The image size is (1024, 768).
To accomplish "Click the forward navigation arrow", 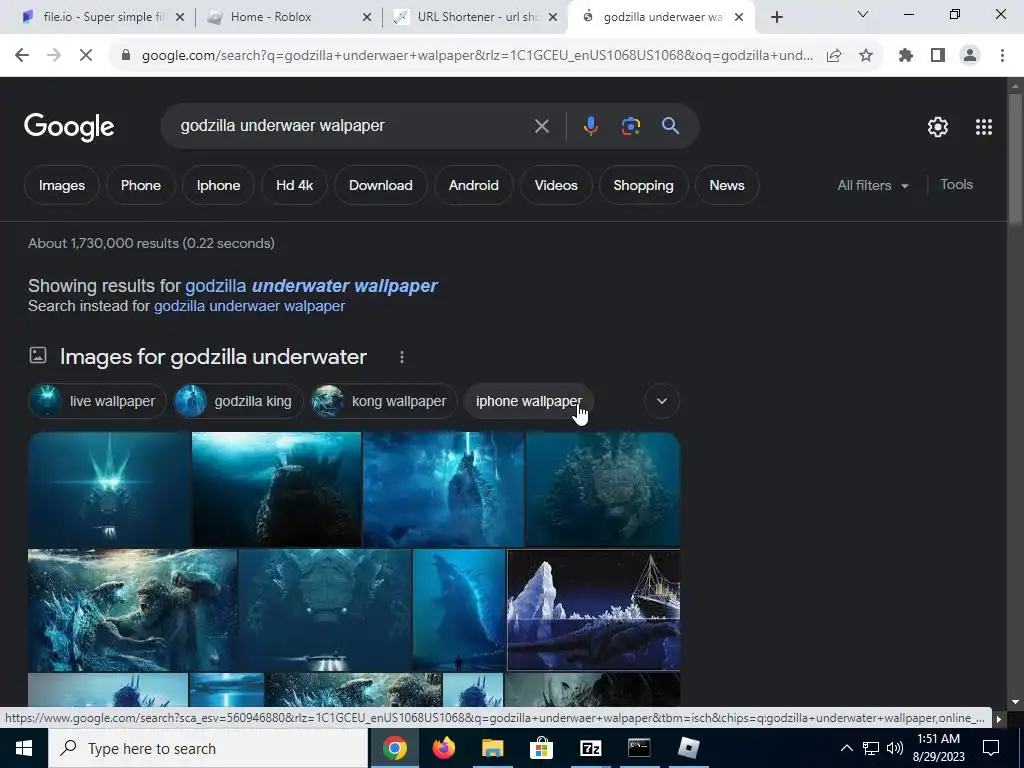I will point(54,56).
